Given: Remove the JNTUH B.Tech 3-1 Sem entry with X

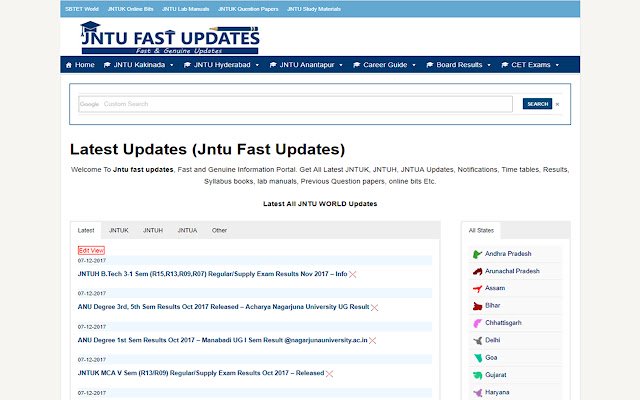Looking at the screenshot, I should pyautogui.click(x=353, y=274).
